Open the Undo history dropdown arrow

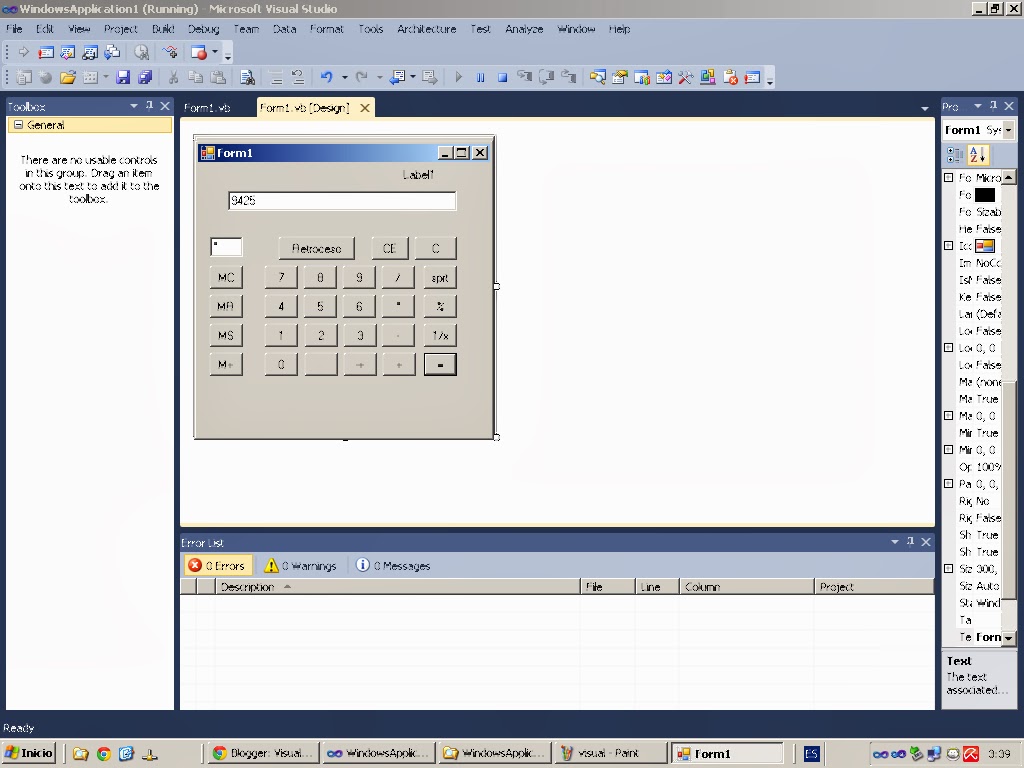click(344, 77)
